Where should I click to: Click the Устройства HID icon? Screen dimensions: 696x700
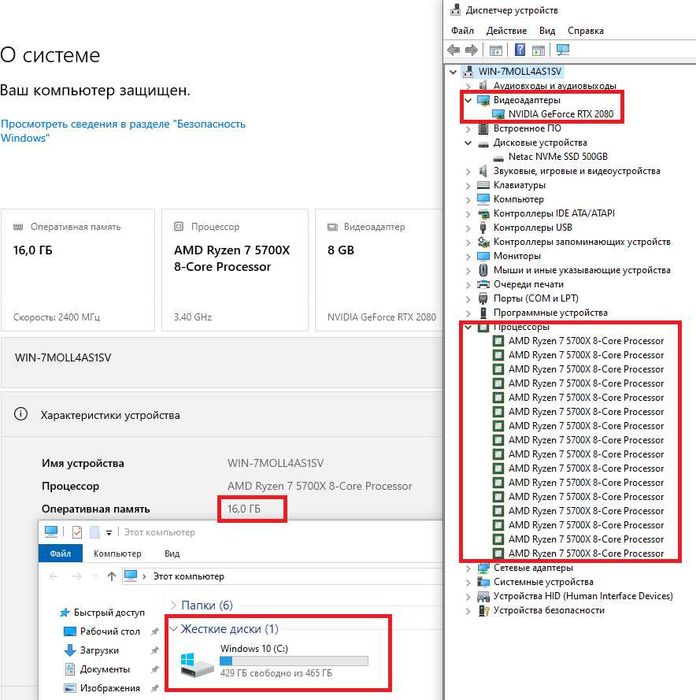click(x=483, y=596)
